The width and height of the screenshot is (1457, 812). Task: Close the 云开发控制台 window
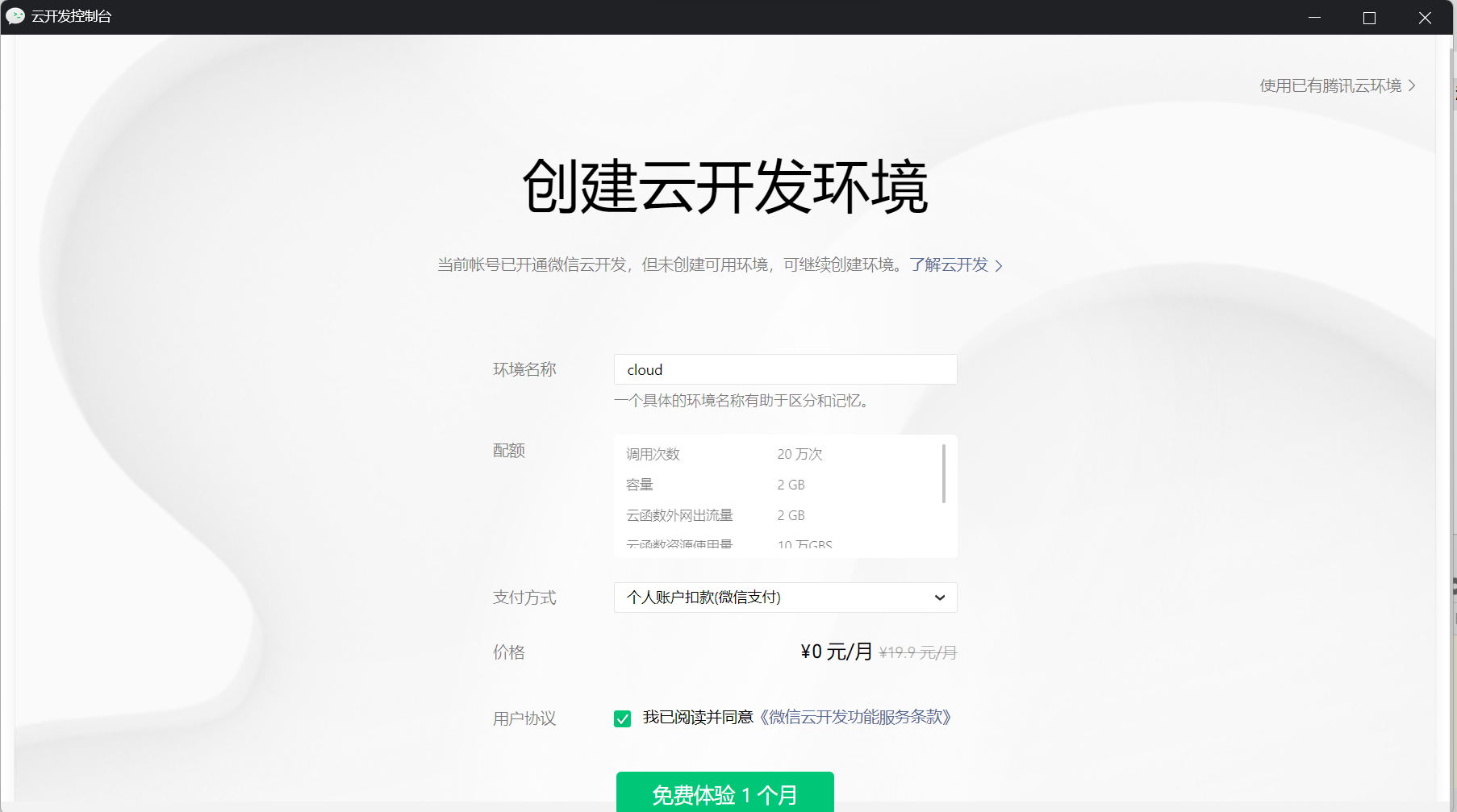pos(1425,17)
